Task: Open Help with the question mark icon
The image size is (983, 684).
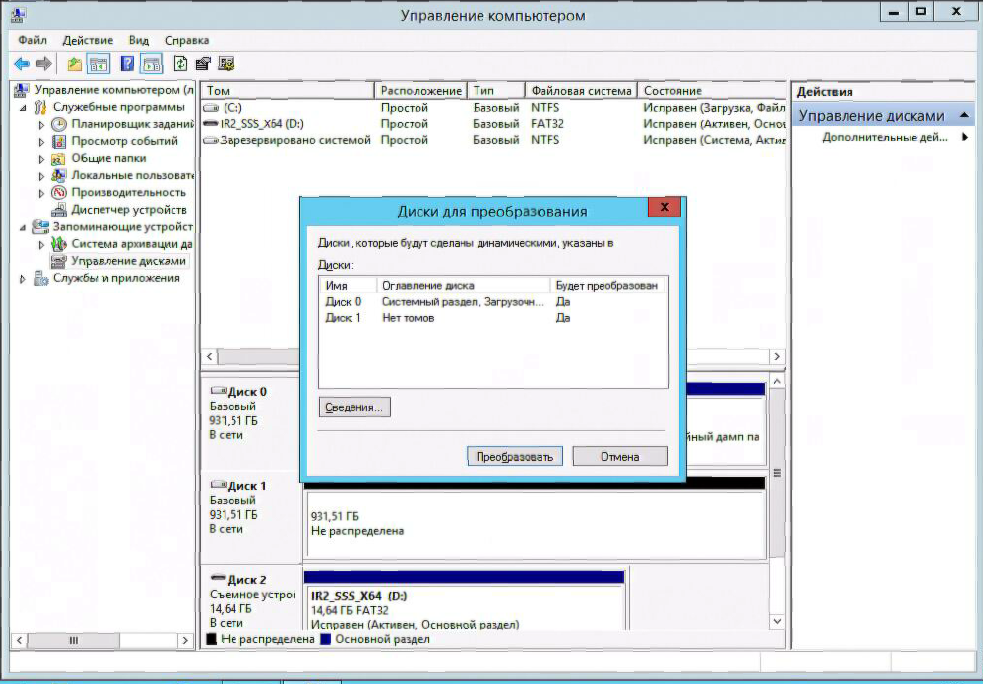Action: 127,63
